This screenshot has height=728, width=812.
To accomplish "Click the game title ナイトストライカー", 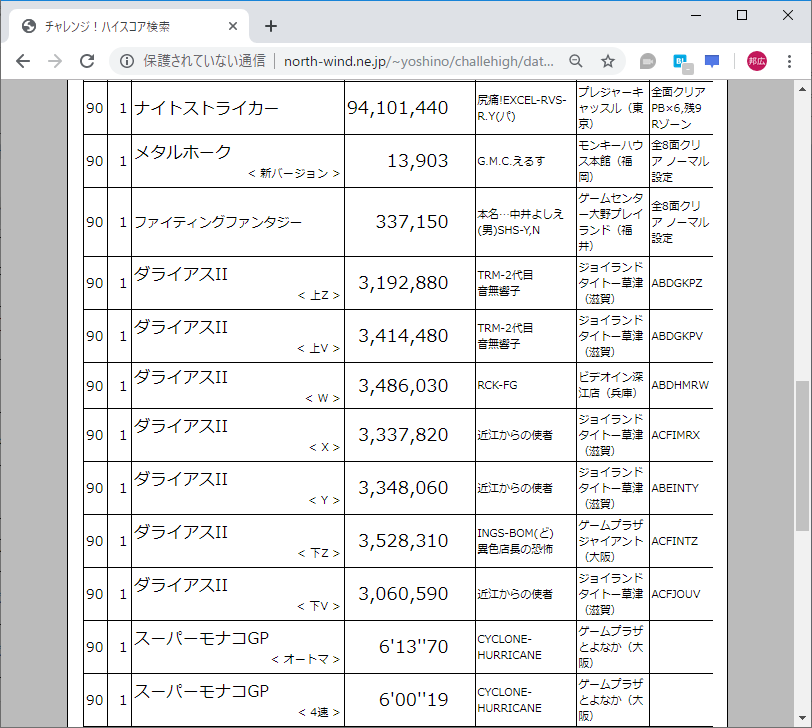I will (206, 108).
